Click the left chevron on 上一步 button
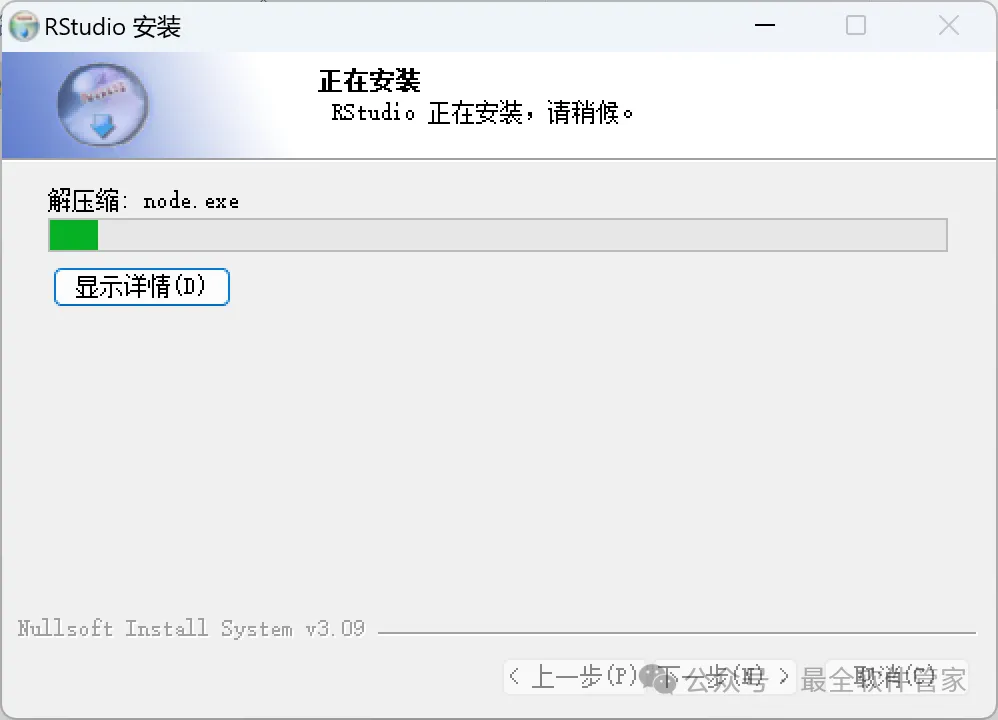The height and width of the screenshot is (720, 998). [515, 676]
